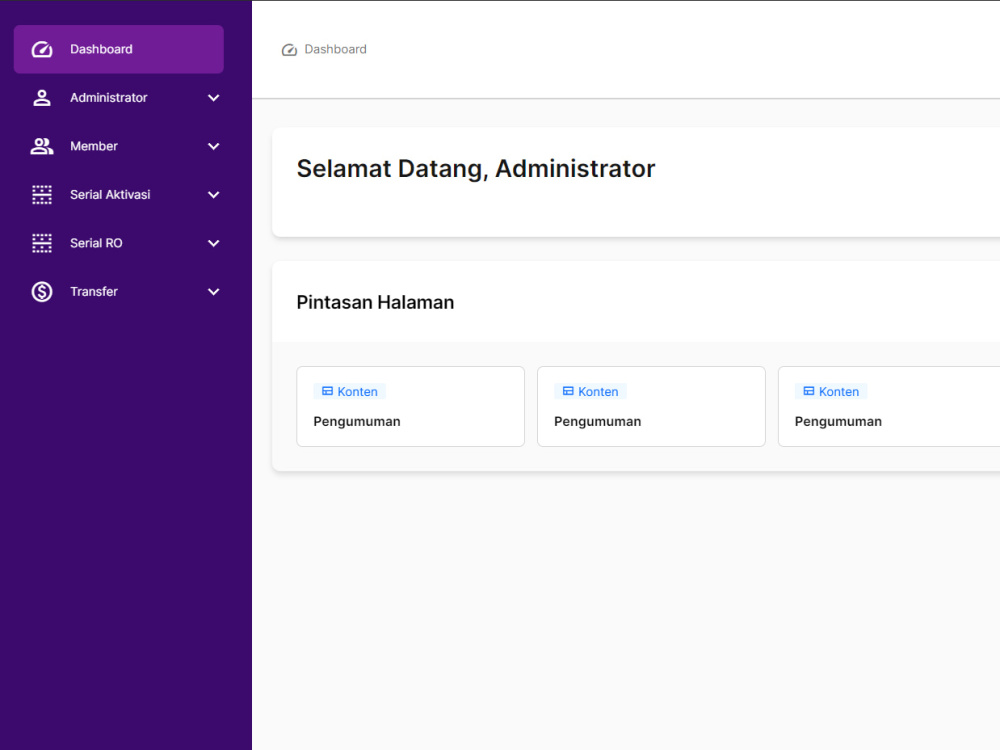Screen dimensions: 1000x750
Task: Open the Transfer sidebar menu
Action: pos(119,291)
